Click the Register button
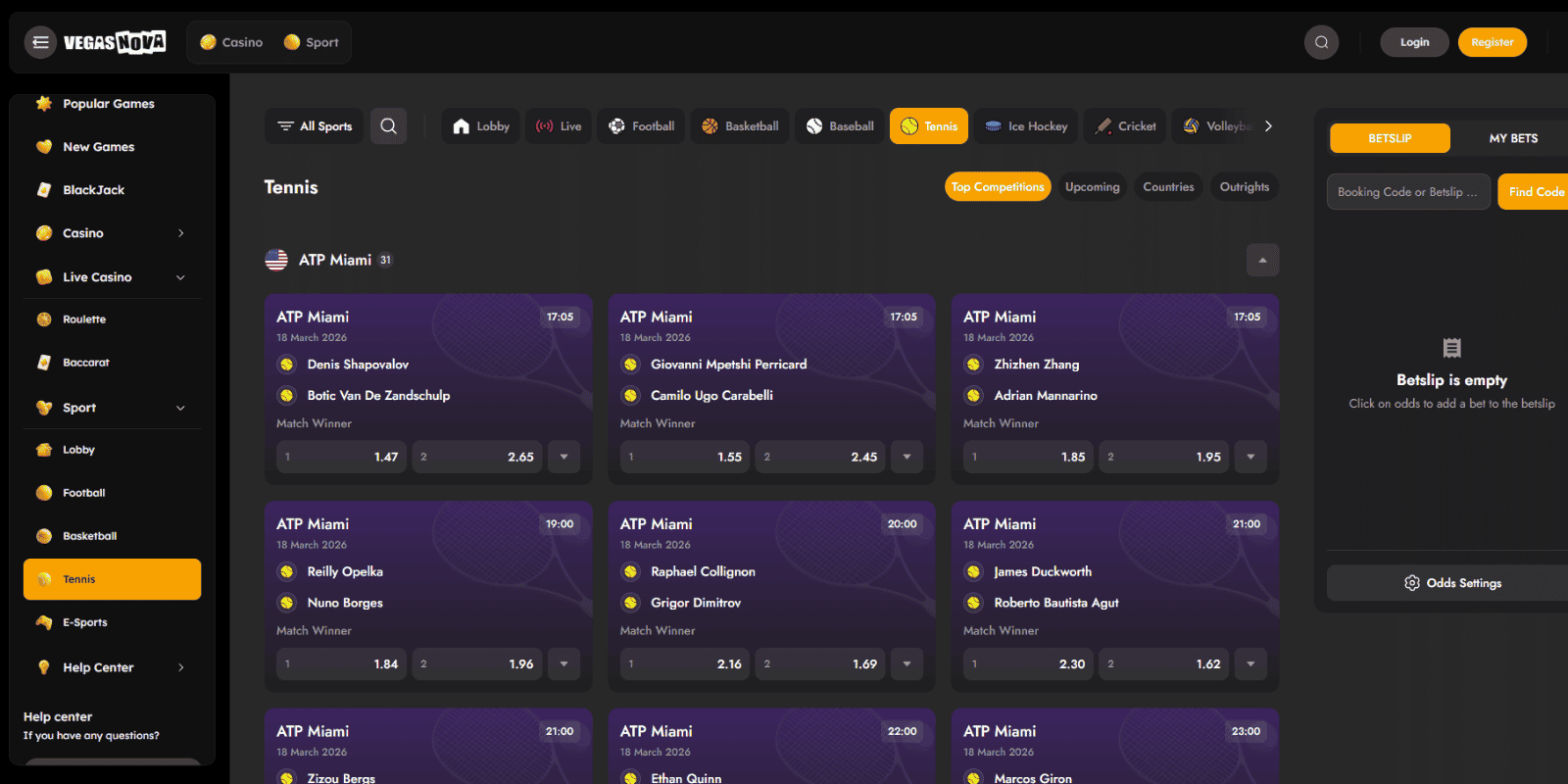 click(x=1493, y=42)
